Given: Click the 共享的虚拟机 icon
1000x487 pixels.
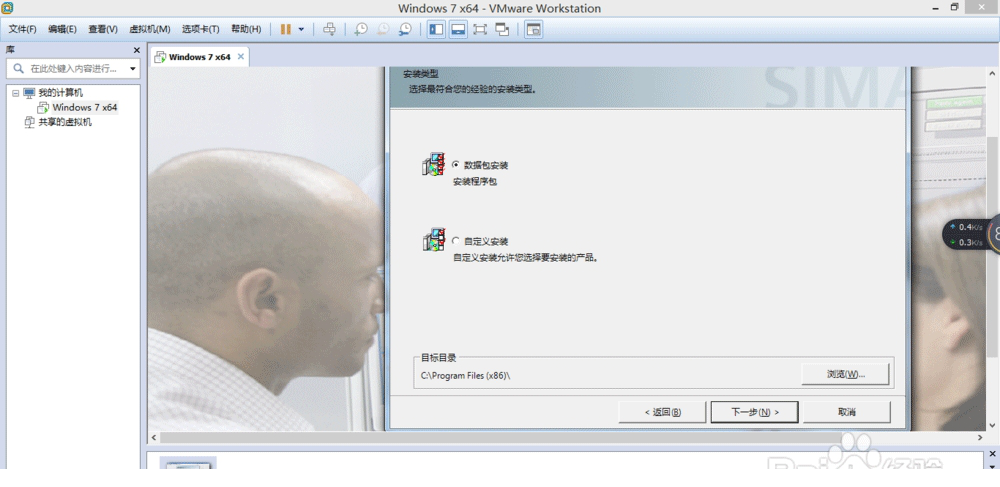Looking at the screenshot, I should click(29, 122).
